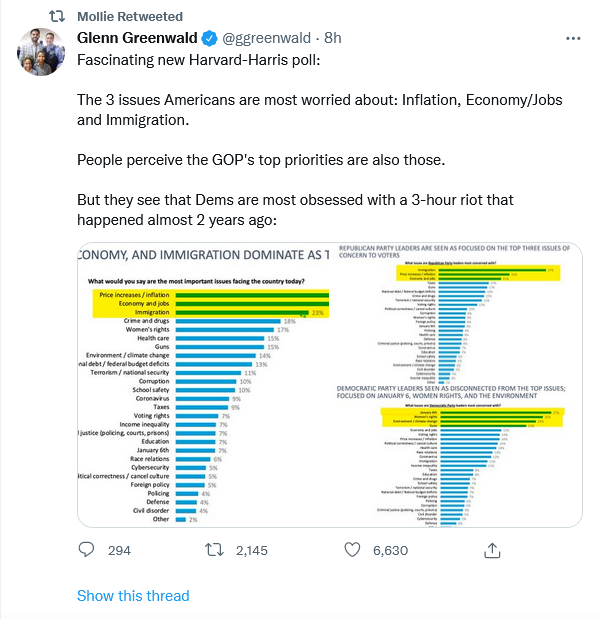Viewport: 598px width, 619px height.
Task: Open the share upload icon
Action: tap(492, 550)
